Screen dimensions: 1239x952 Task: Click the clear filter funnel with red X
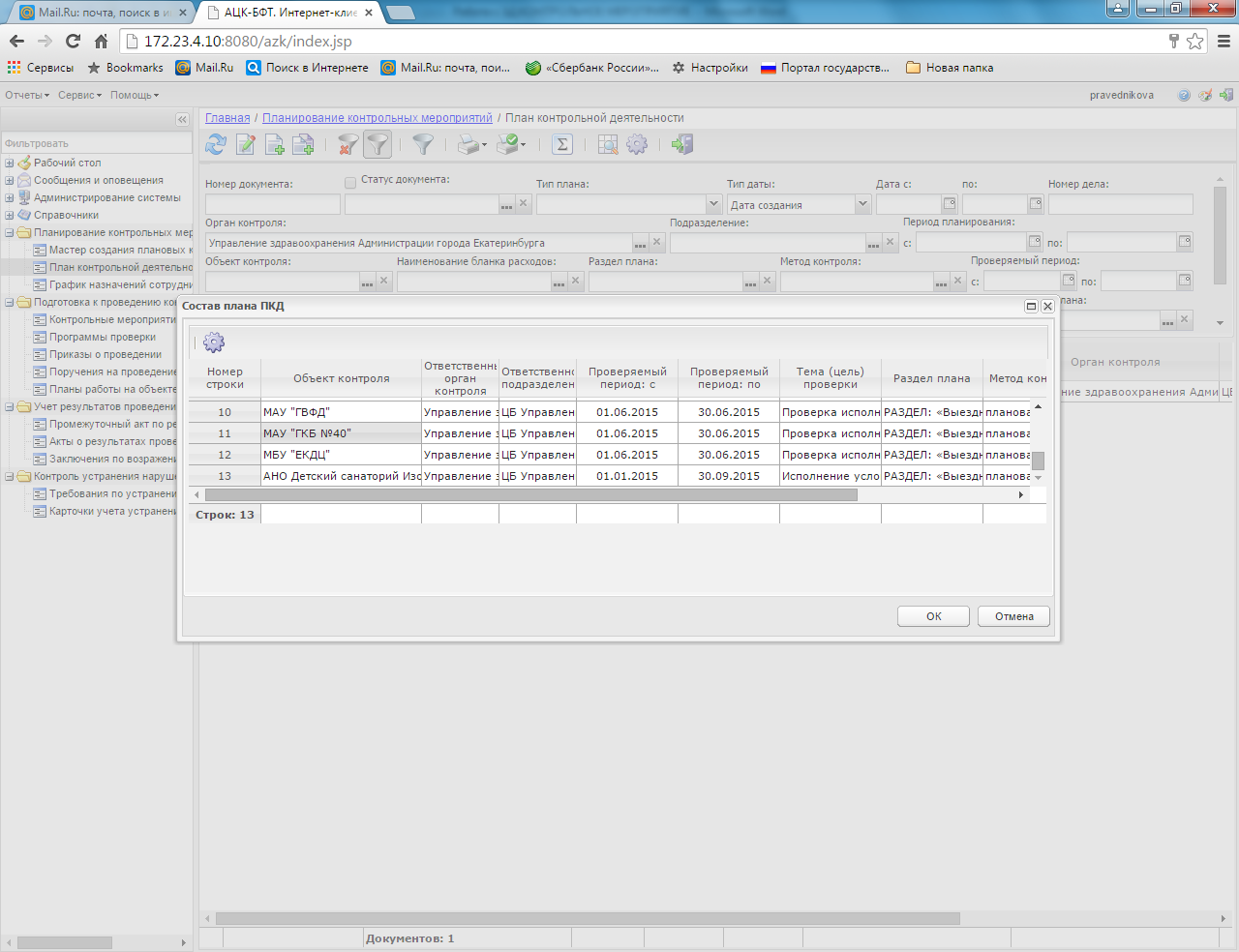click(347, 144)
